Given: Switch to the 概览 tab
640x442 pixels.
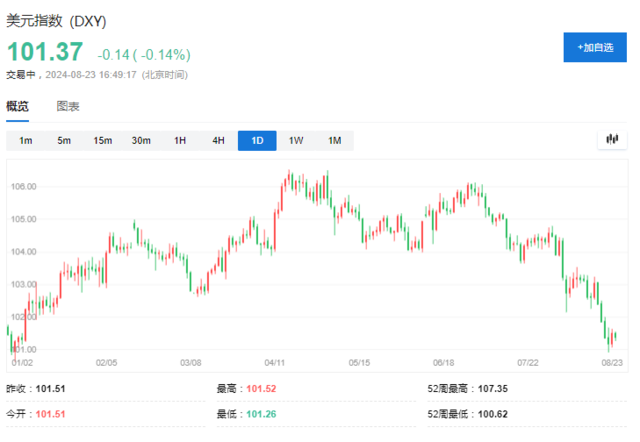Looking at the screenshot, I should 18,106.
